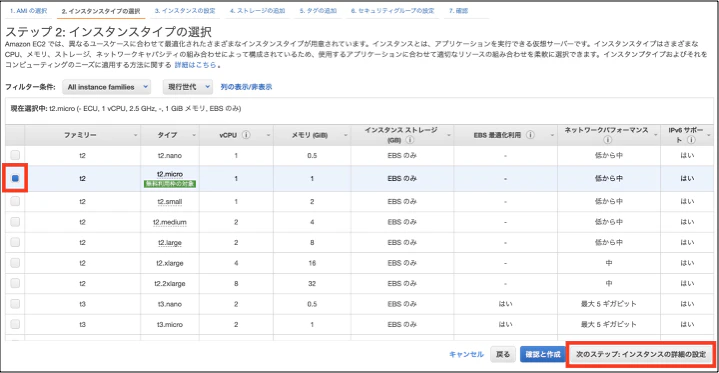Click 次のステップ: インスタンスの詳細の設定 button
The image size is (719, 373).
tap(641, 354)
